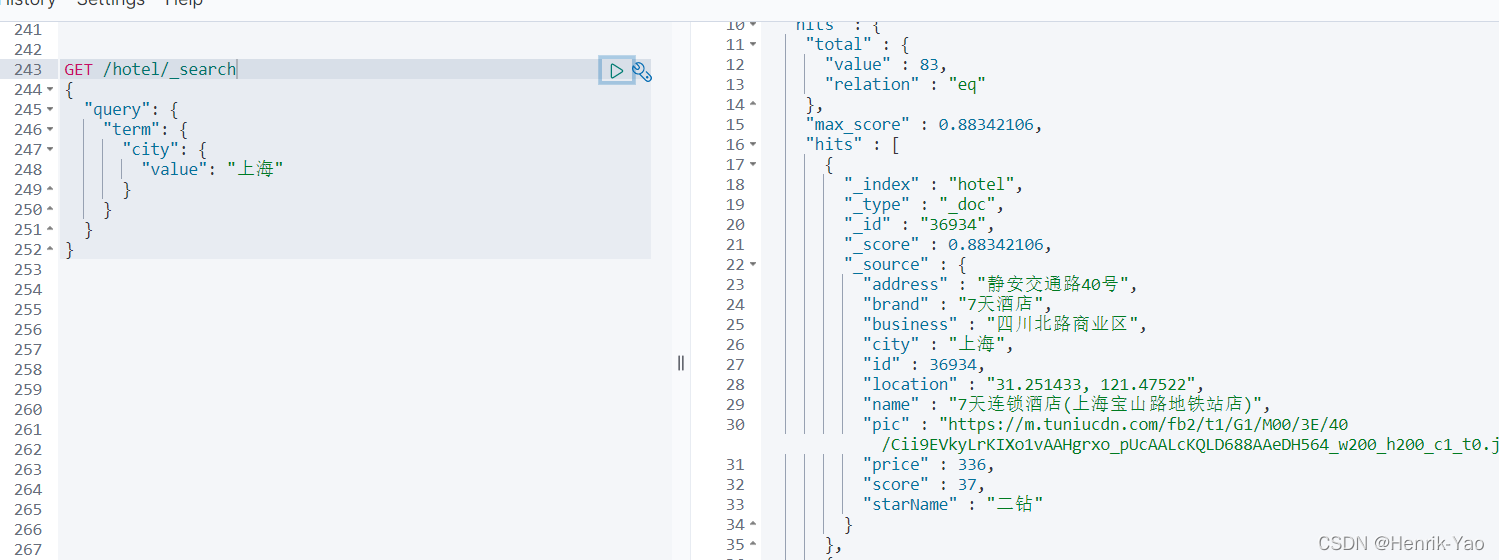Click line number 253 in request gutter
The height and width of the screenshot is (560, 1499).
[28, 269]
